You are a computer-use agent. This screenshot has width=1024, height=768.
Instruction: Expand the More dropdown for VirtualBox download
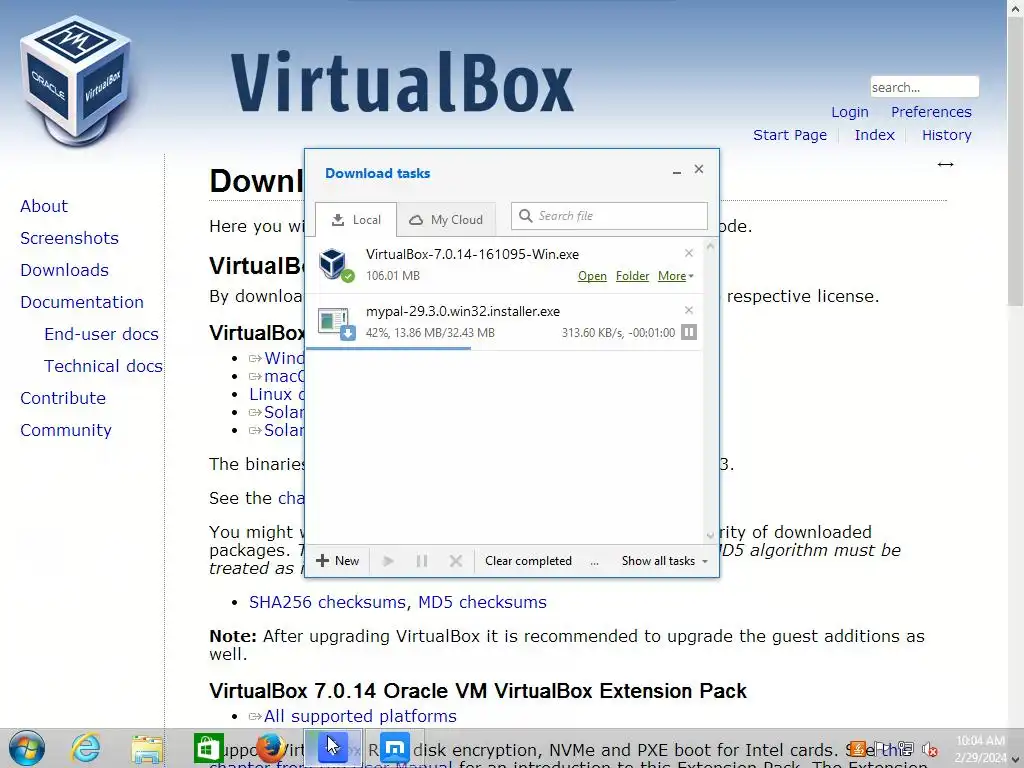[675, 276]
